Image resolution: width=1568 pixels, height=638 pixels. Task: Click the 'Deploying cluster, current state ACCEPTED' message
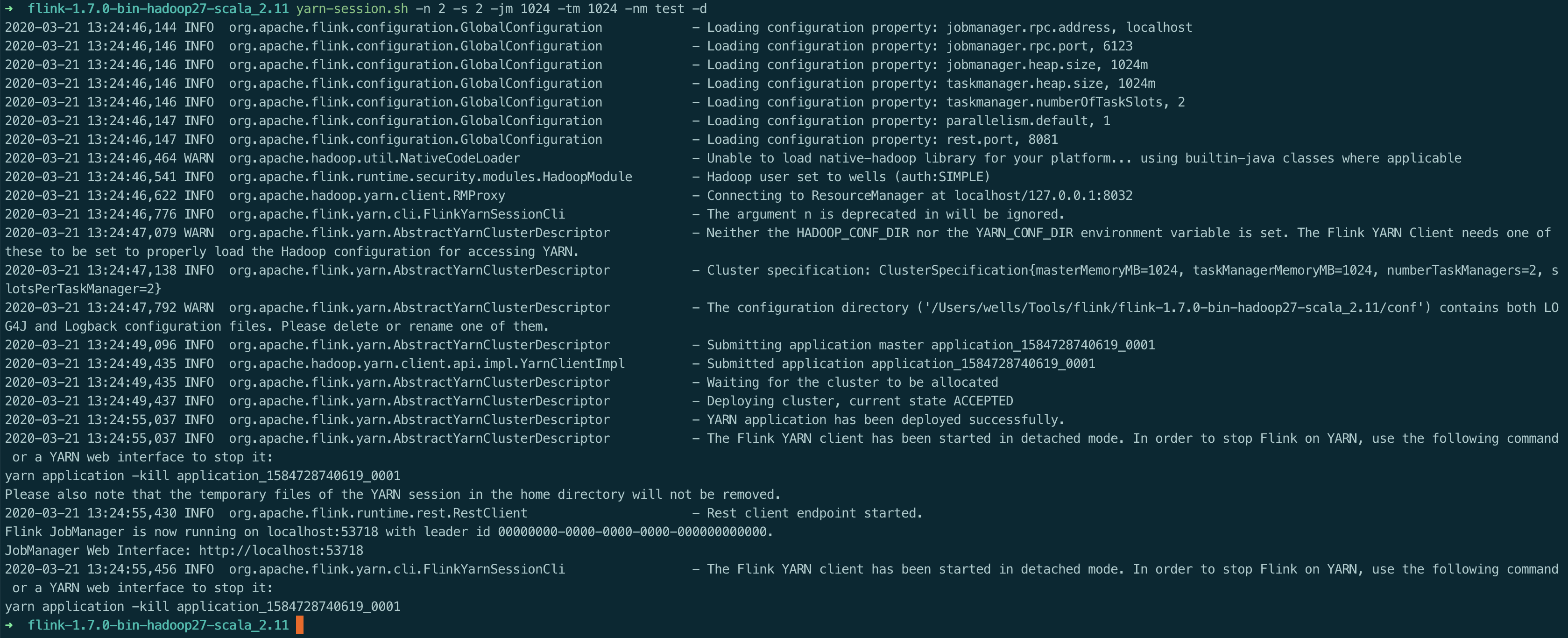(860, 401)
